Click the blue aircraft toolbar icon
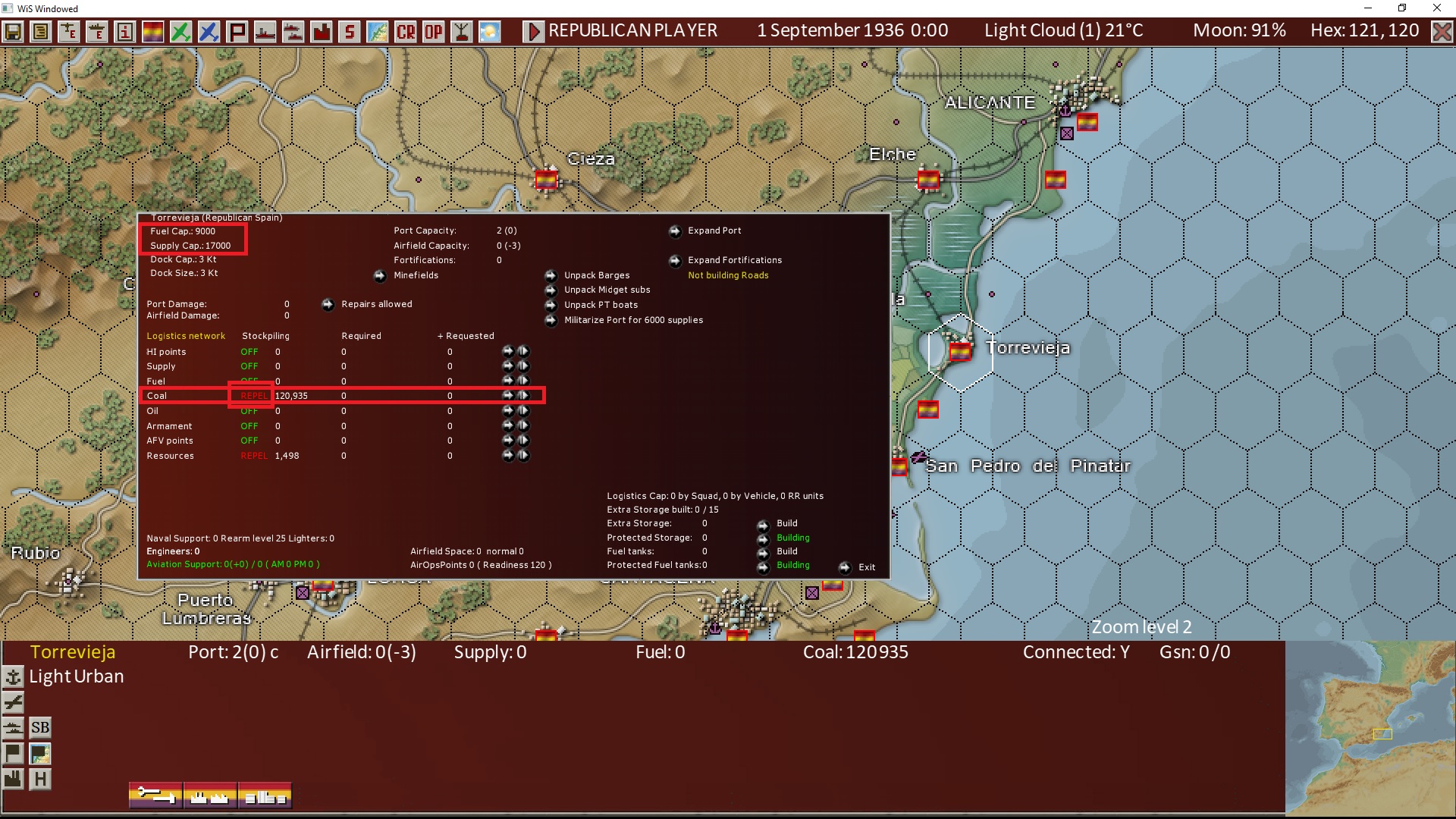 (x=209, y=32)
